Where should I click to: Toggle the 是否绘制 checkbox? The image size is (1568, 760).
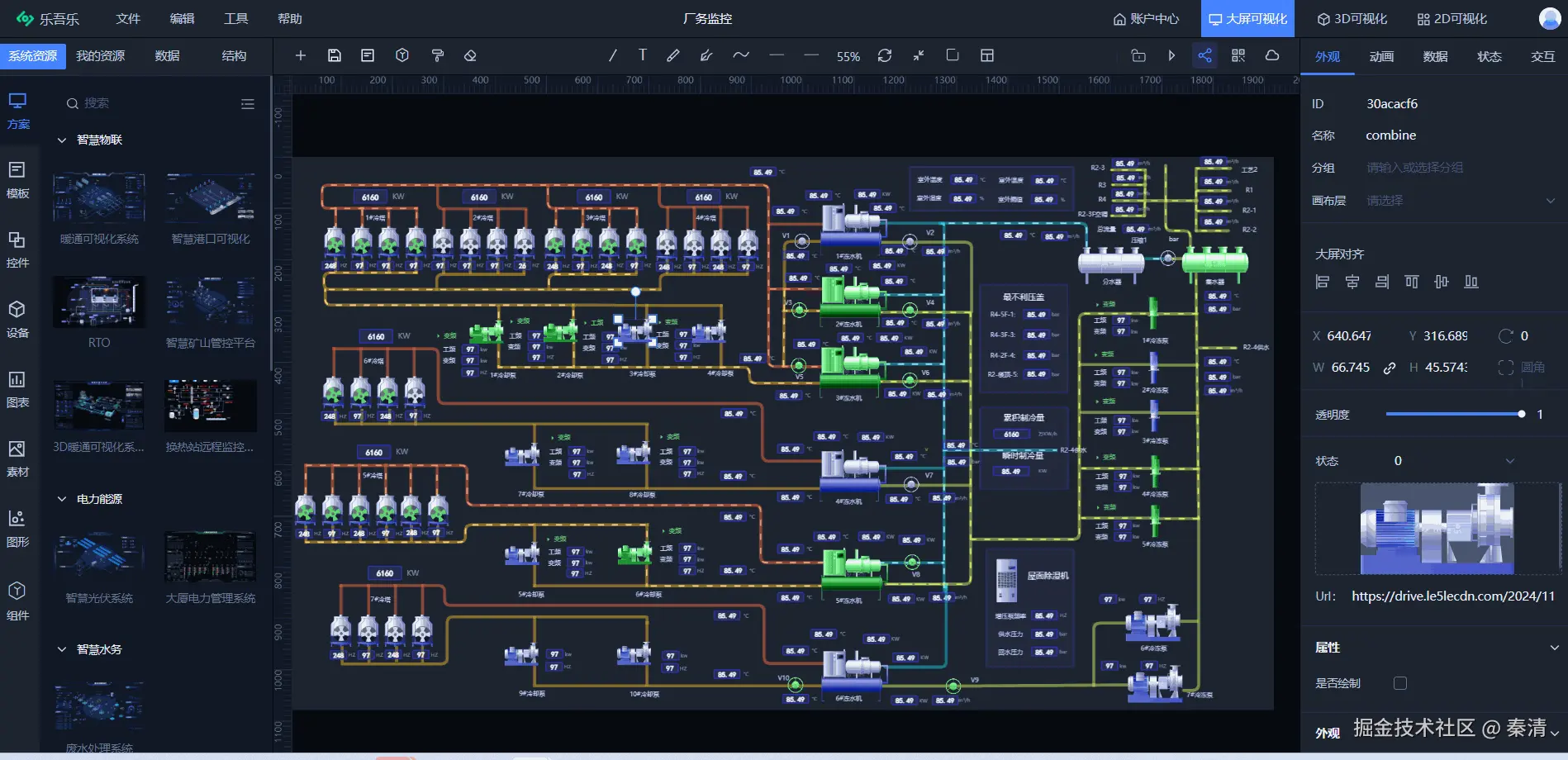pyautogui.click(x=1399, y=683)
